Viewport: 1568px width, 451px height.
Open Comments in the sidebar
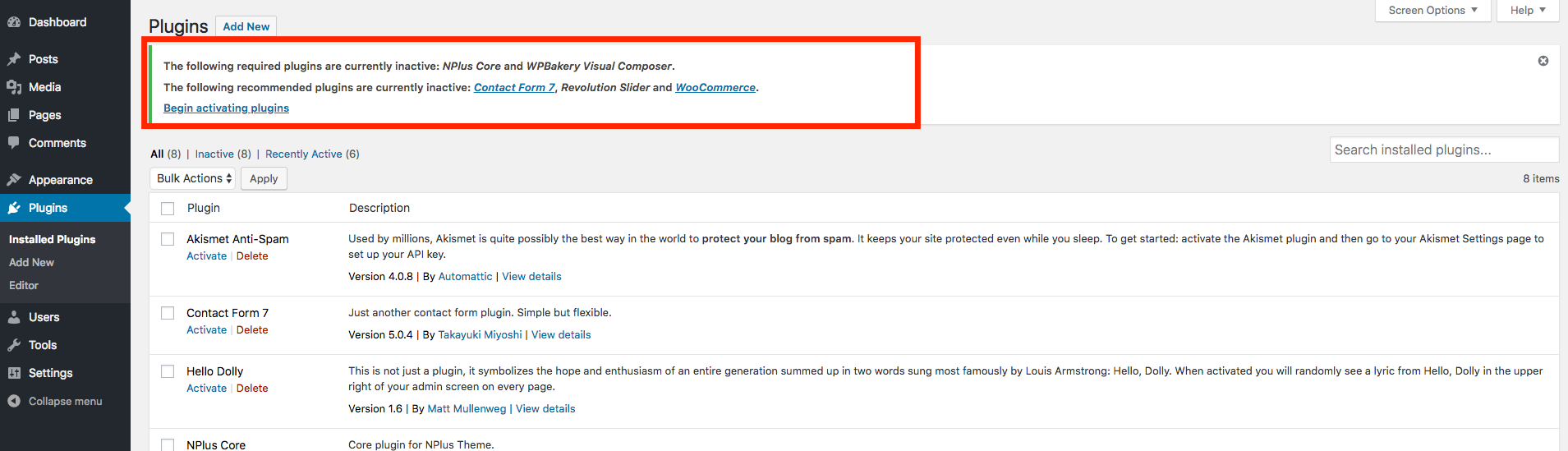tap(57, 143)
